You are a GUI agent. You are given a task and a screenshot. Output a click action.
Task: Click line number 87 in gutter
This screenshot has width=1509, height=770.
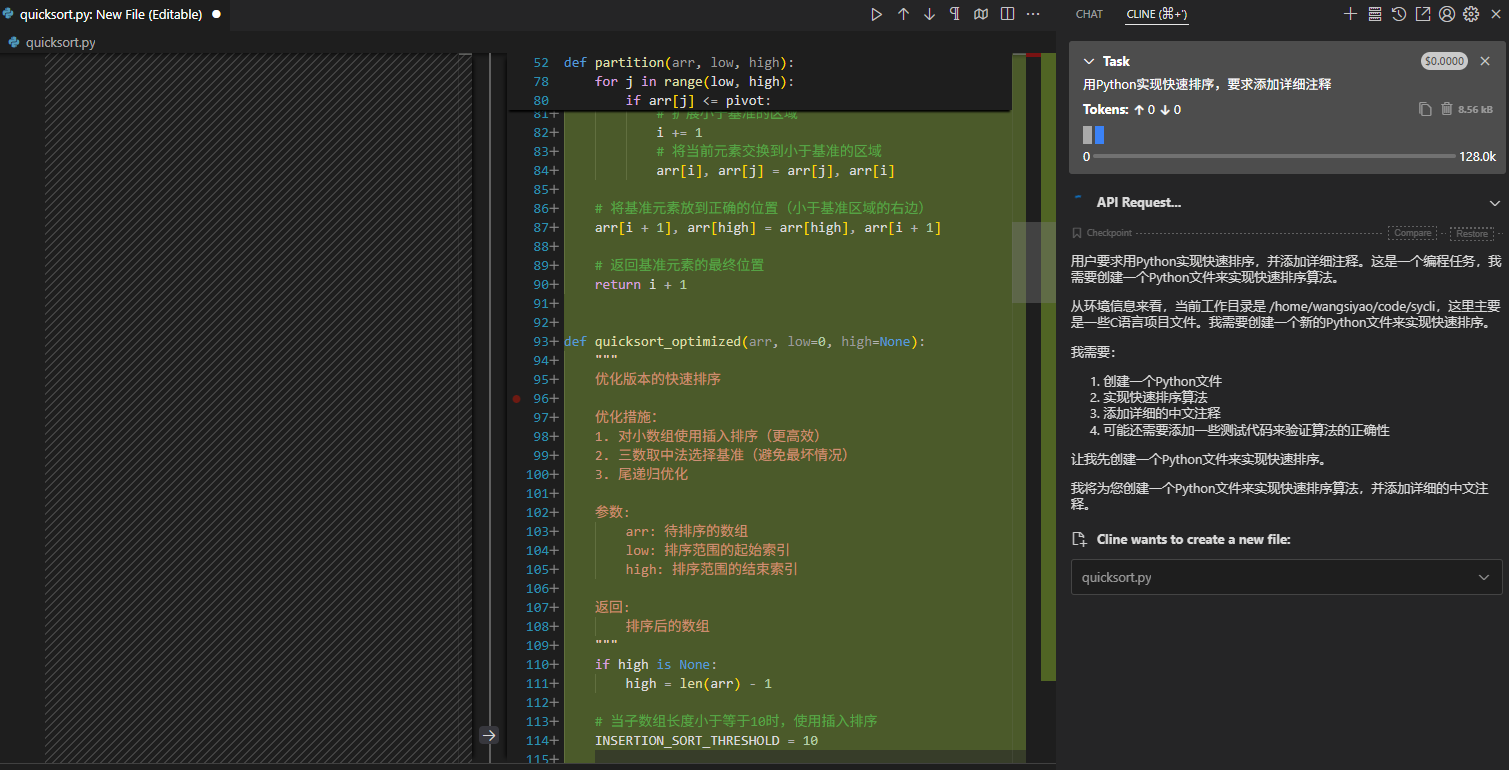pyautogui.click(x=541, y=227)
